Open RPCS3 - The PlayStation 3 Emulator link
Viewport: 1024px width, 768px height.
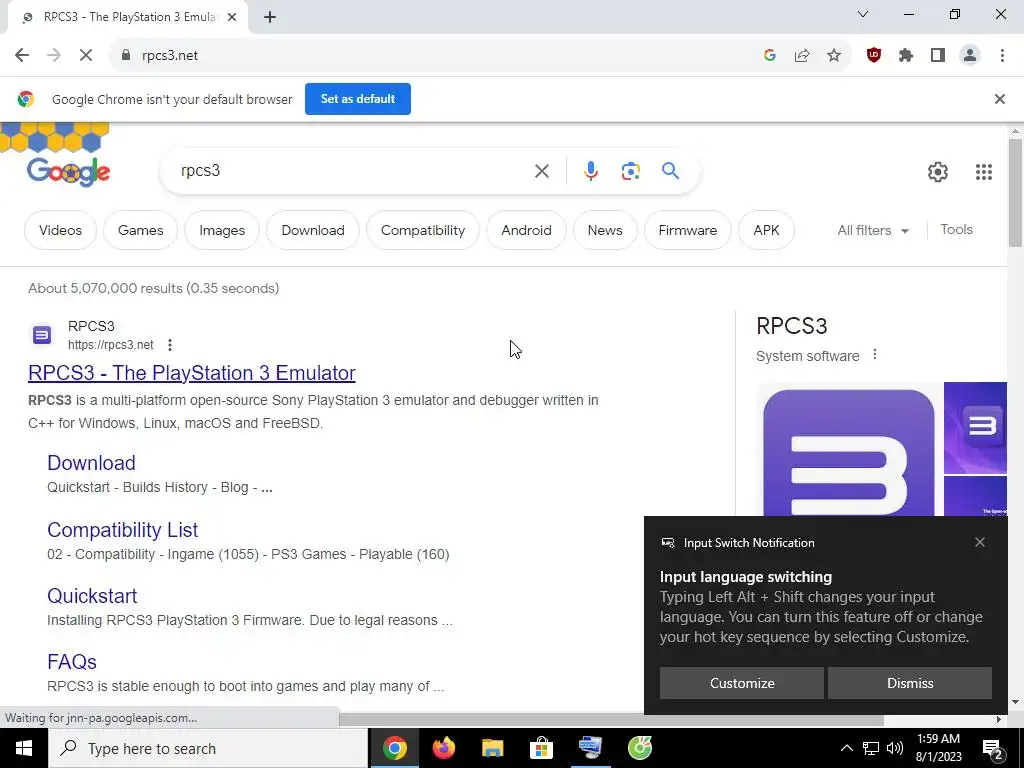192,372
